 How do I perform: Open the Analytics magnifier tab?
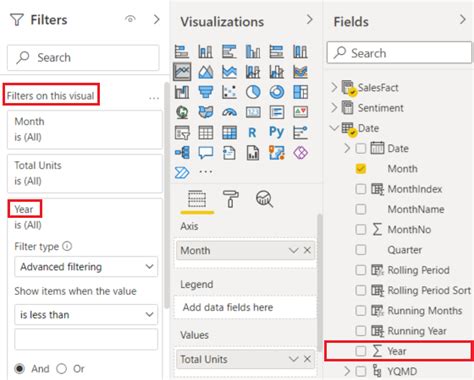tap(264, 199)
